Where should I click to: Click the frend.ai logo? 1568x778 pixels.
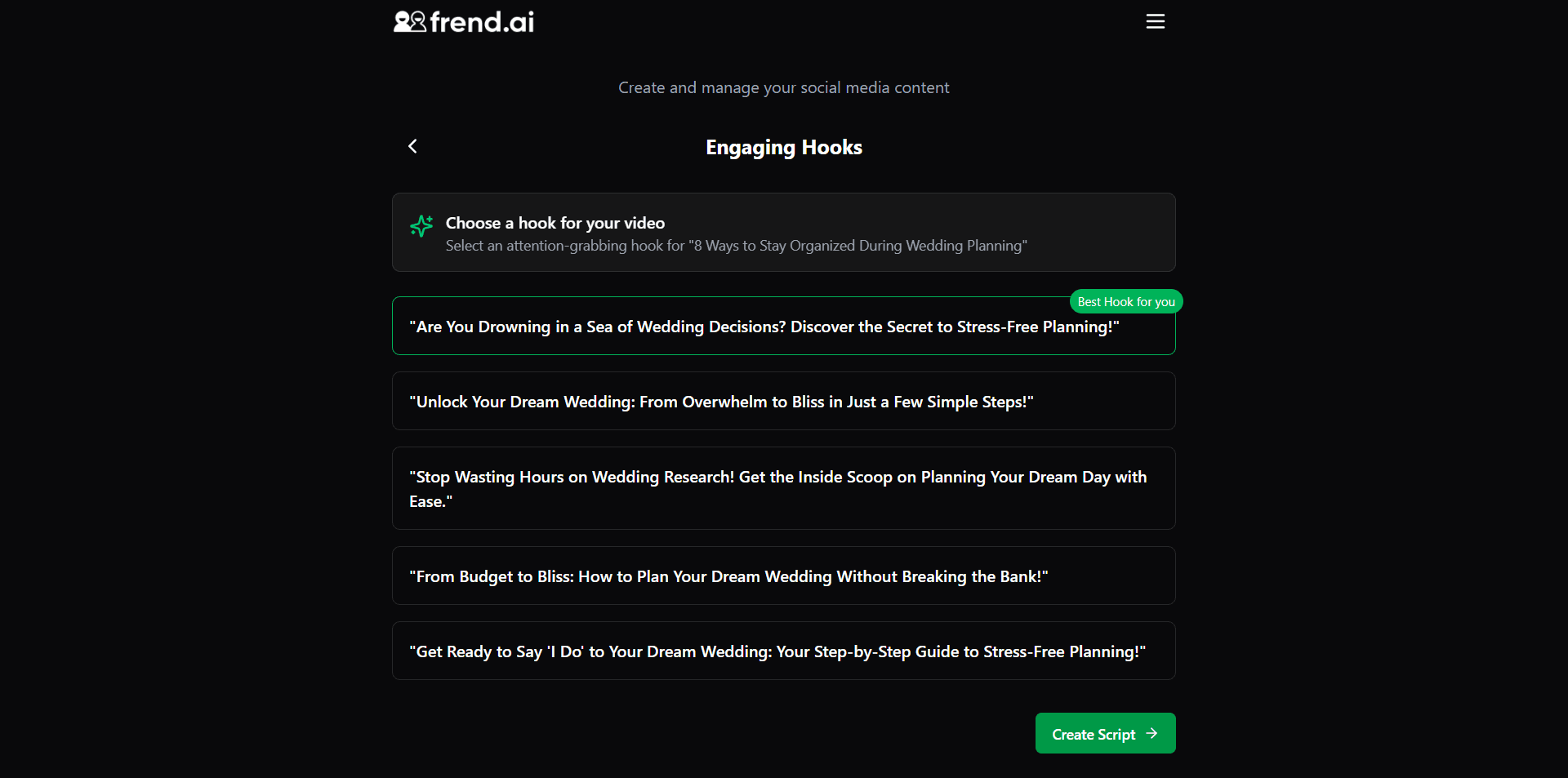pos(463,21)
